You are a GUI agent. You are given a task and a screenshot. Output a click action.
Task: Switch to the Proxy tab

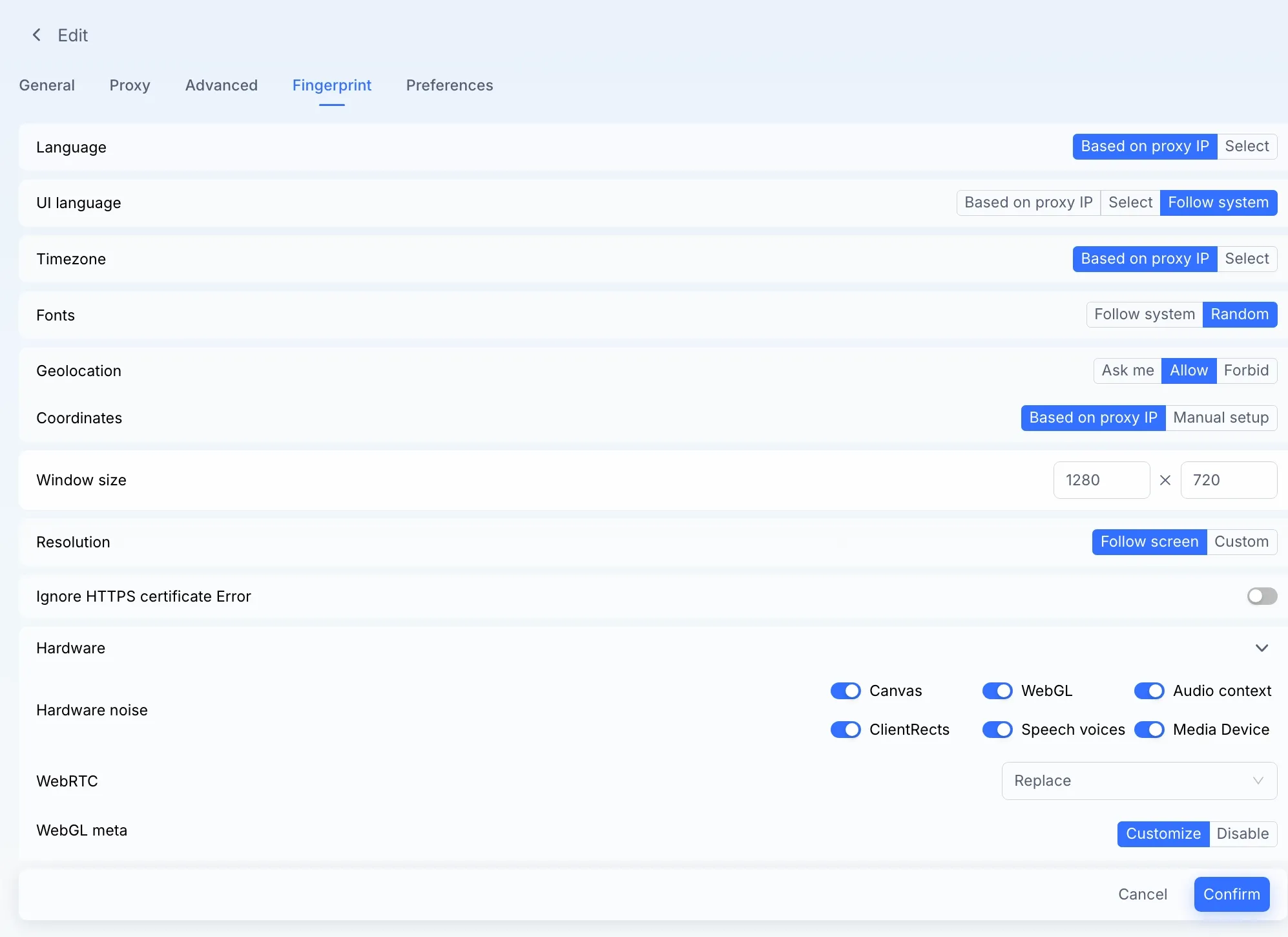130,85
